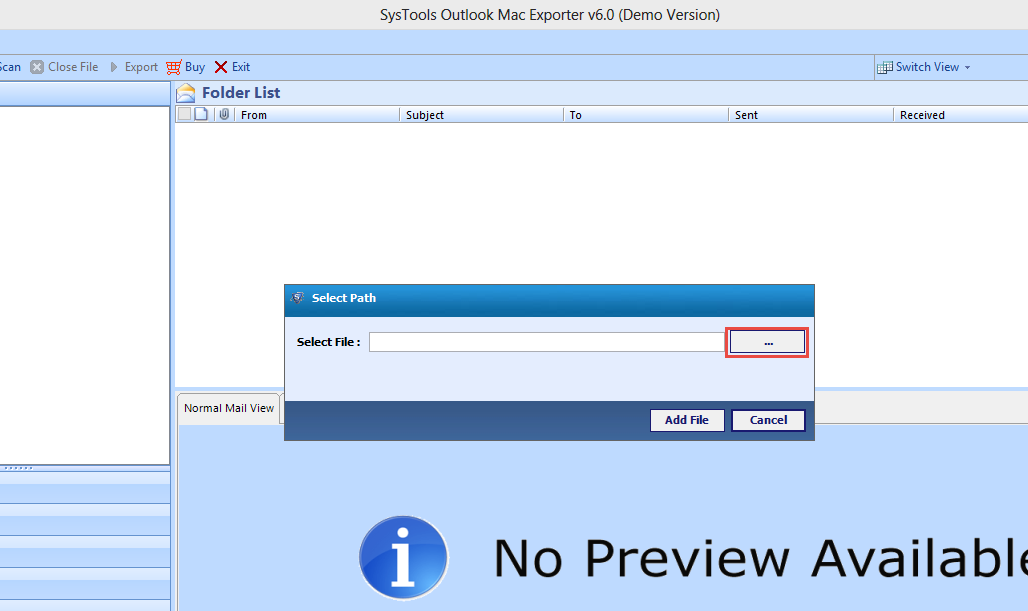Cancel the Select Path dialog
Image resolution: width=1028 pixels, height=611 pixels.
coord(768,420)
